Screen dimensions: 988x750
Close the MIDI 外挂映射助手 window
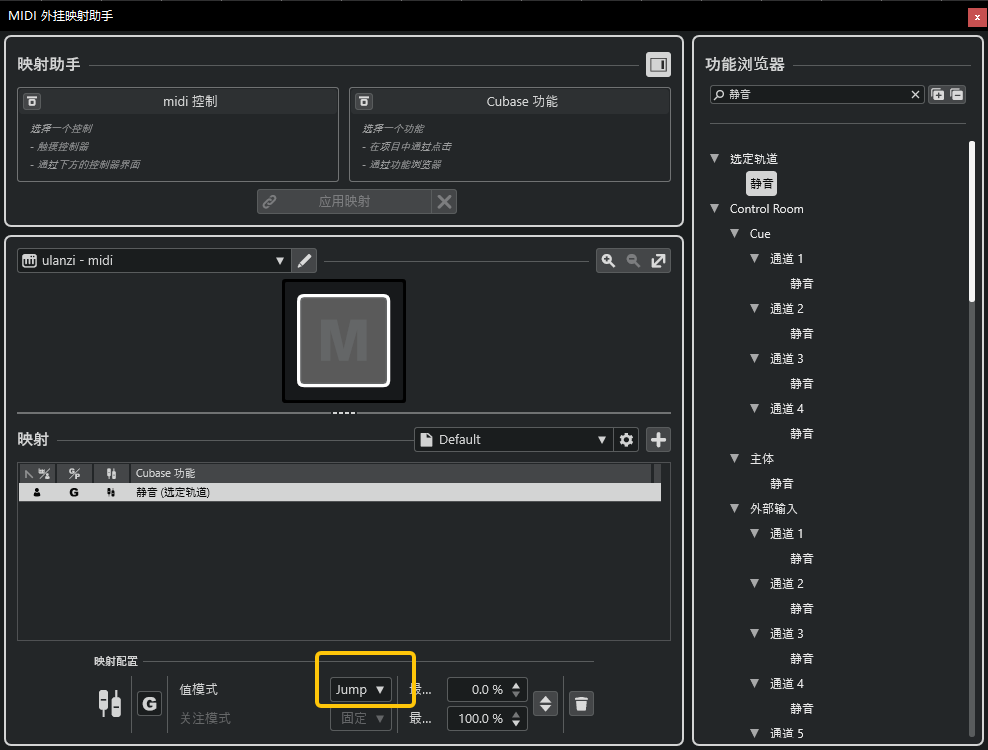pos(977,17)
